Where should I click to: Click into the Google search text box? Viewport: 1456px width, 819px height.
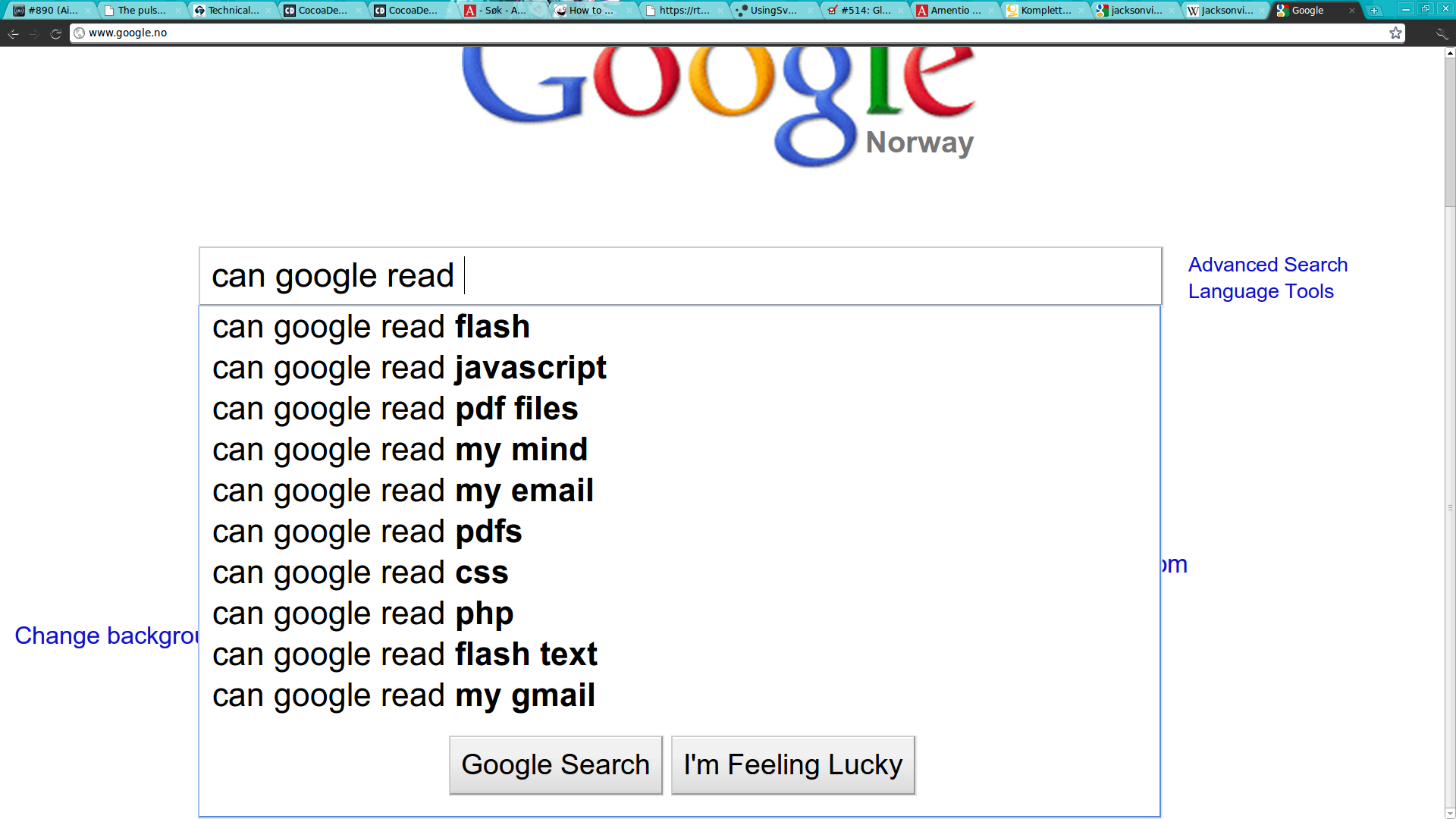[680, 276]
